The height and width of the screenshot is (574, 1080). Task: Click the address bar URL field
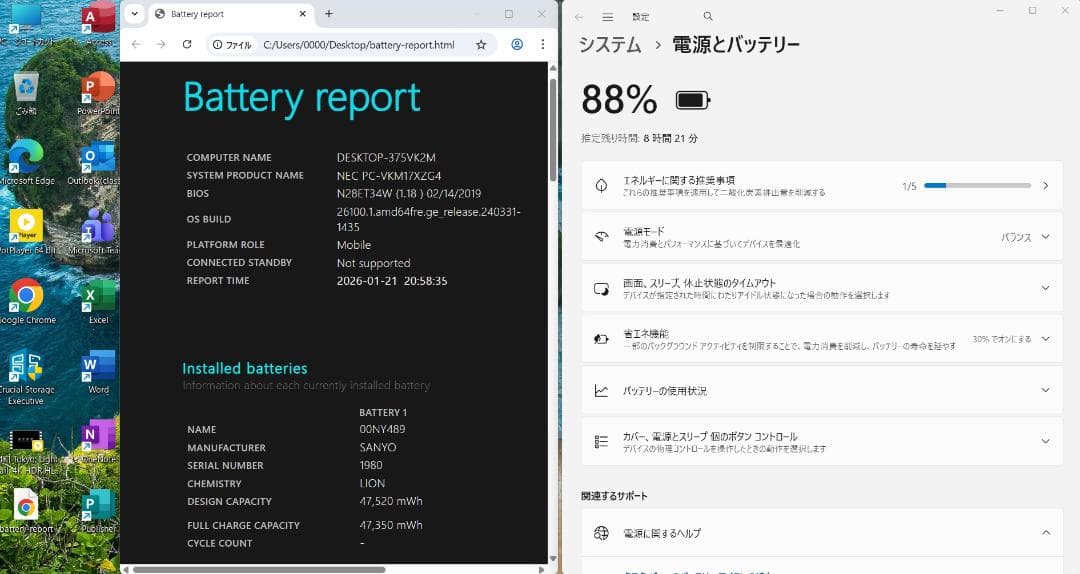click(358, 45)
